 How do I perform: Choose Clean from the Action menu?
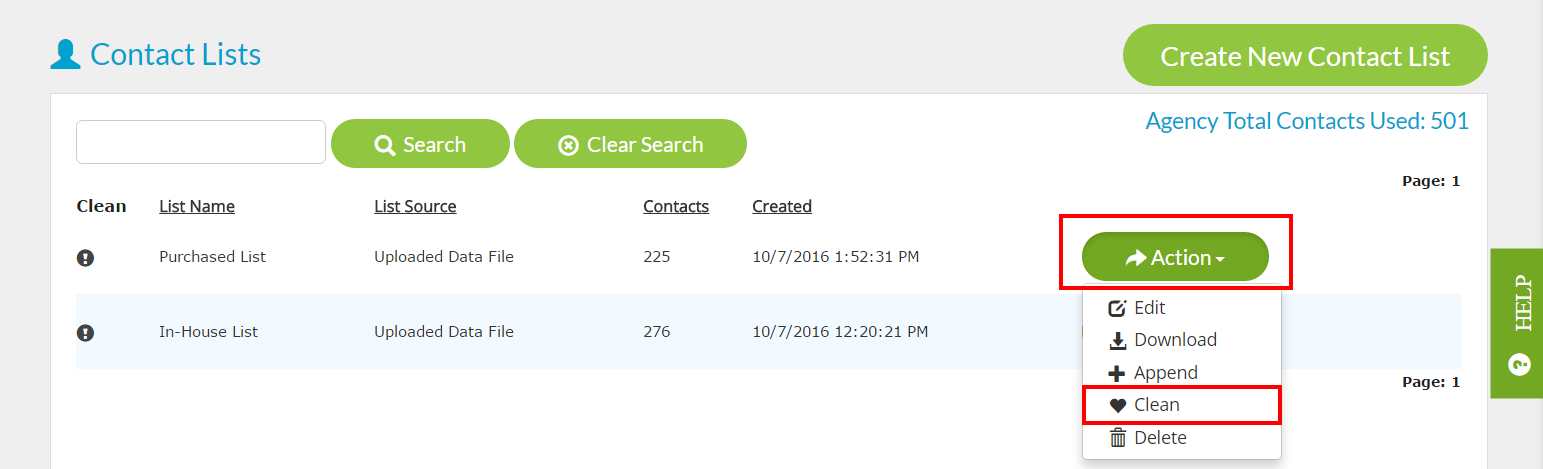tap(1181, 405)
